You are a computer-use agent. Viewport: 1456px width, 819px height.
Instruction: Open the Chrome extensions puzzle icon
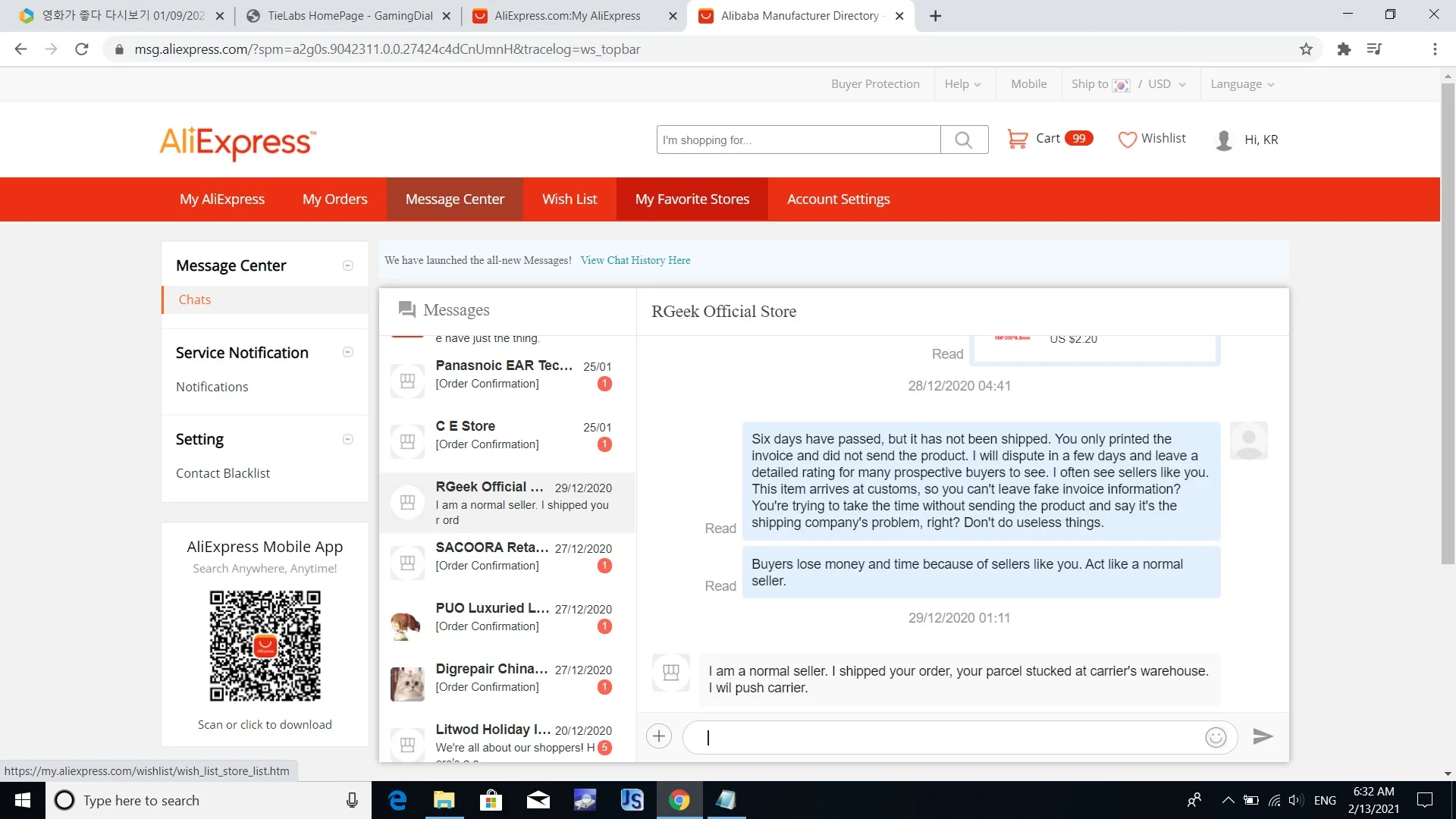pos(1344,49)
